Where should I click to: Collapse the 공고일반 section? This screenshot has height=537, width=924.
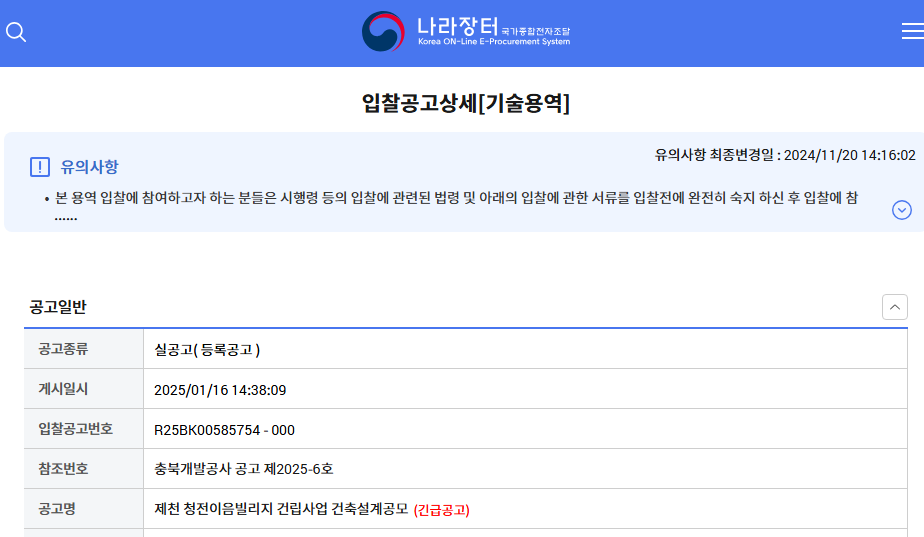click(895, 307)
